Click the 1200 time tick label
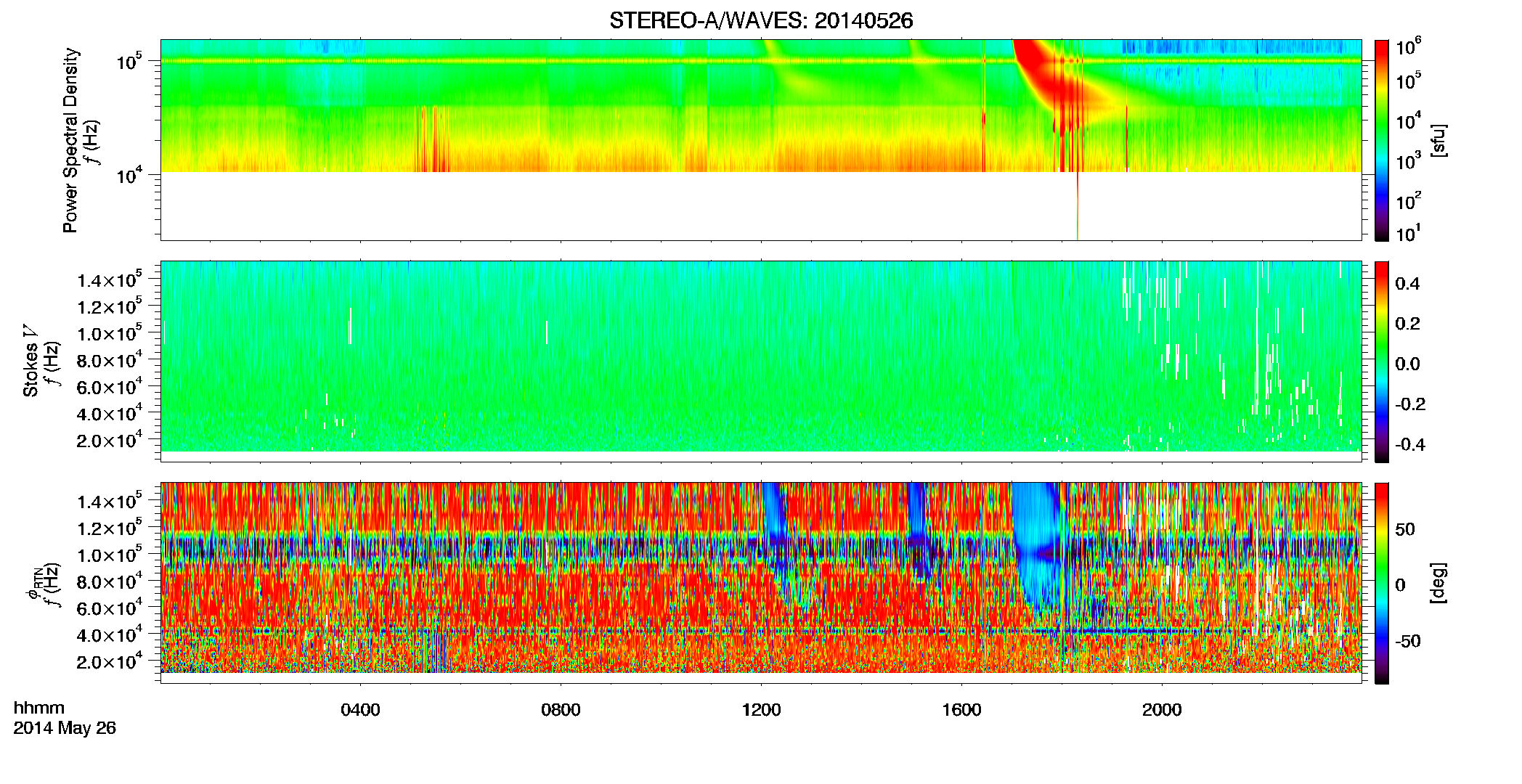Viewport: 1522px width, 784px height. click(x=761, y=710)
